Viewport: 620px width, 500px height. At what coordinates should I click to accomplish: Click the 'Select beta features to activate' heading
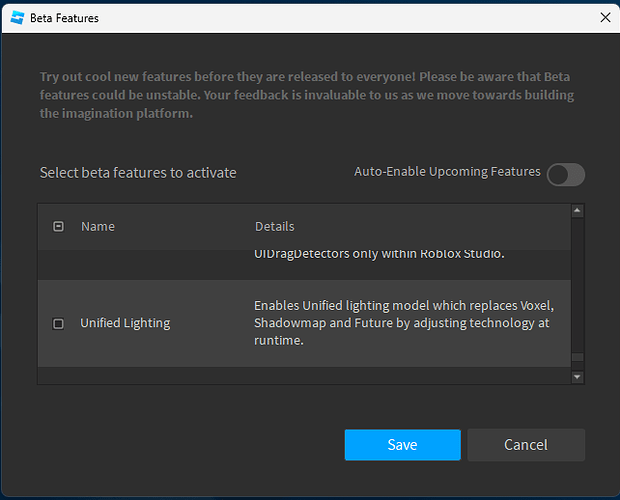click(x=138, y=173)
